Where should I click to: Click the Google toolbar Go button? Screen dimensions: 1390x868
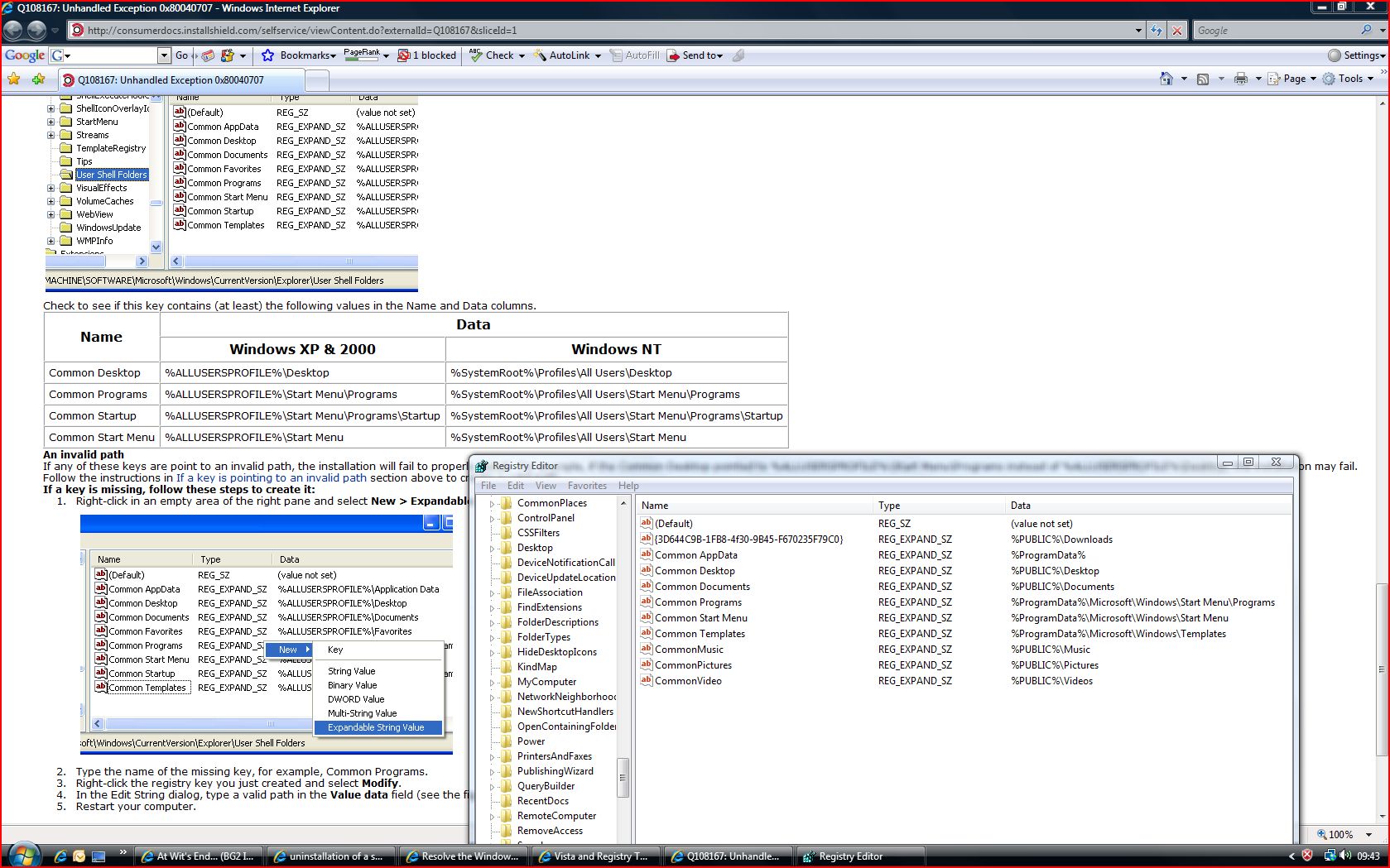click(x=181, y=55)
